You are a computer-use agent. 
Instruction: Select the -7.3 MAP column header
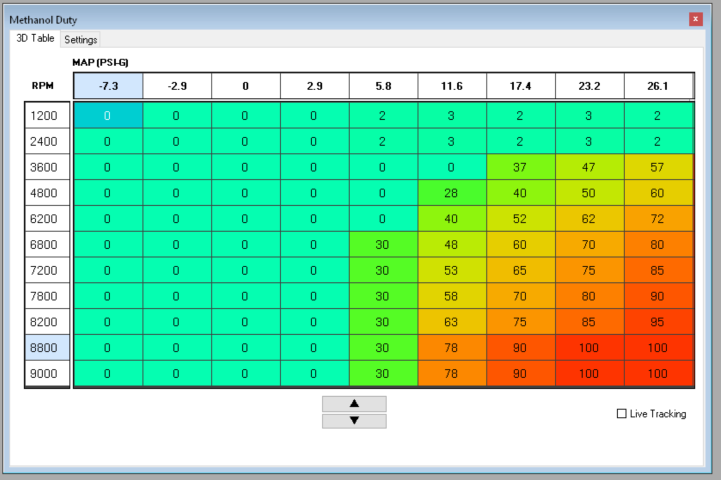click(x=108, y=87)
